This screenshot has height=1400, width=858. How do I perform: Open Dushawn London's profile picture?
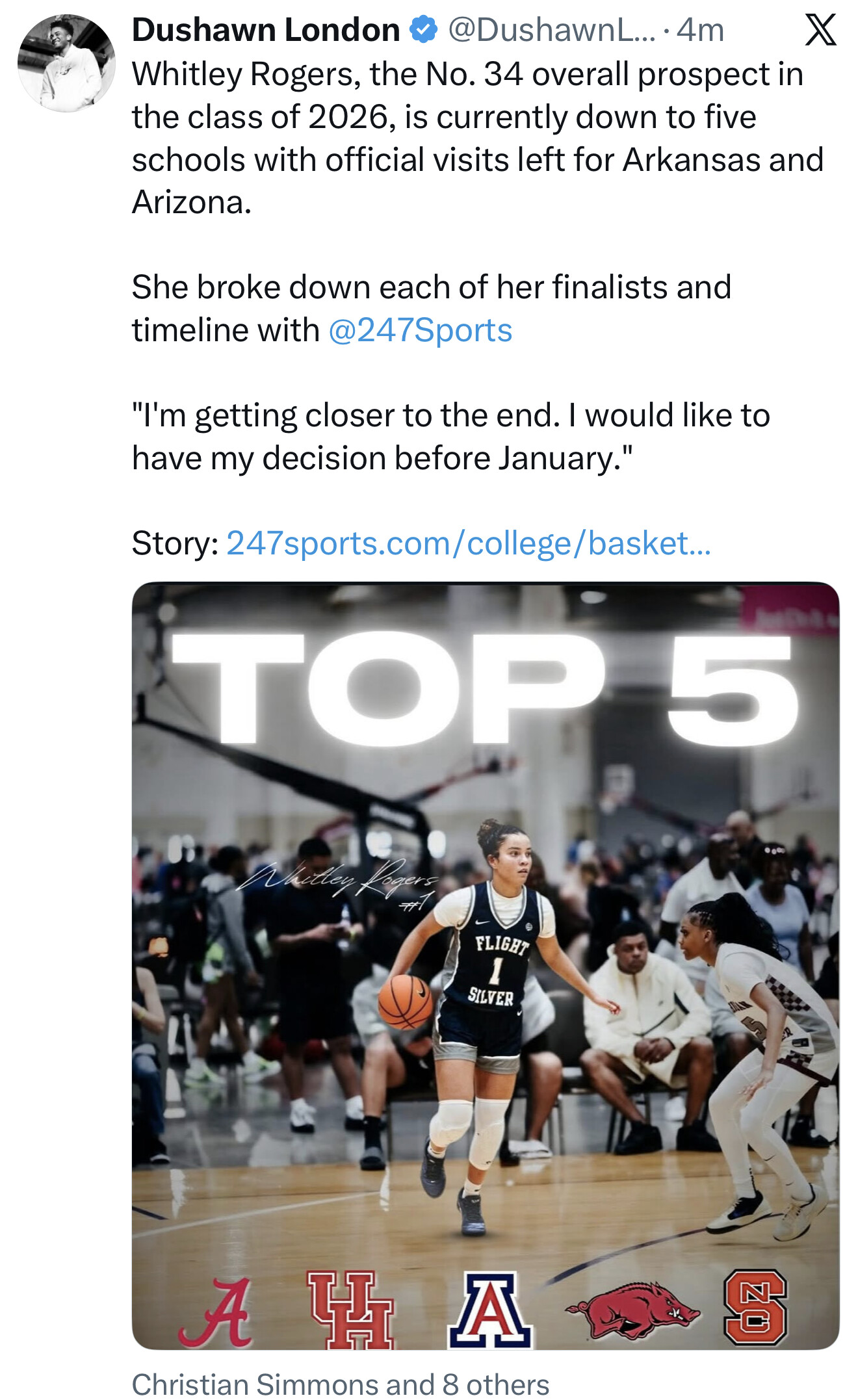tap(66, 63)
